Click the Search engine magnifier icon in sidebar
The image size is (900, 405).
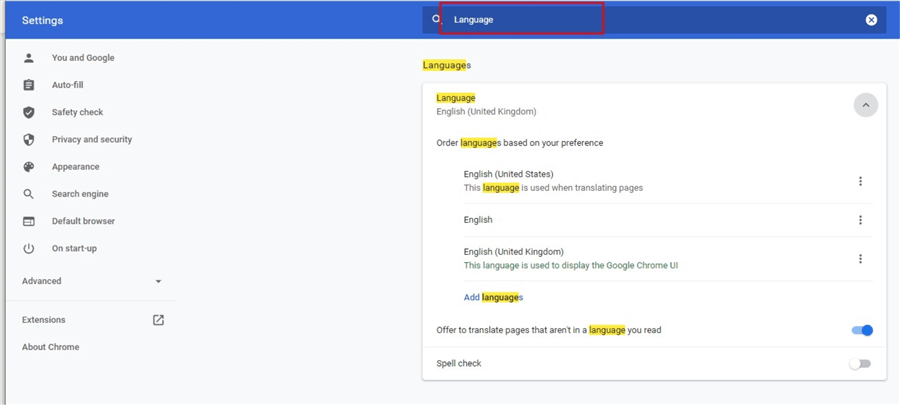click(29, 194)
